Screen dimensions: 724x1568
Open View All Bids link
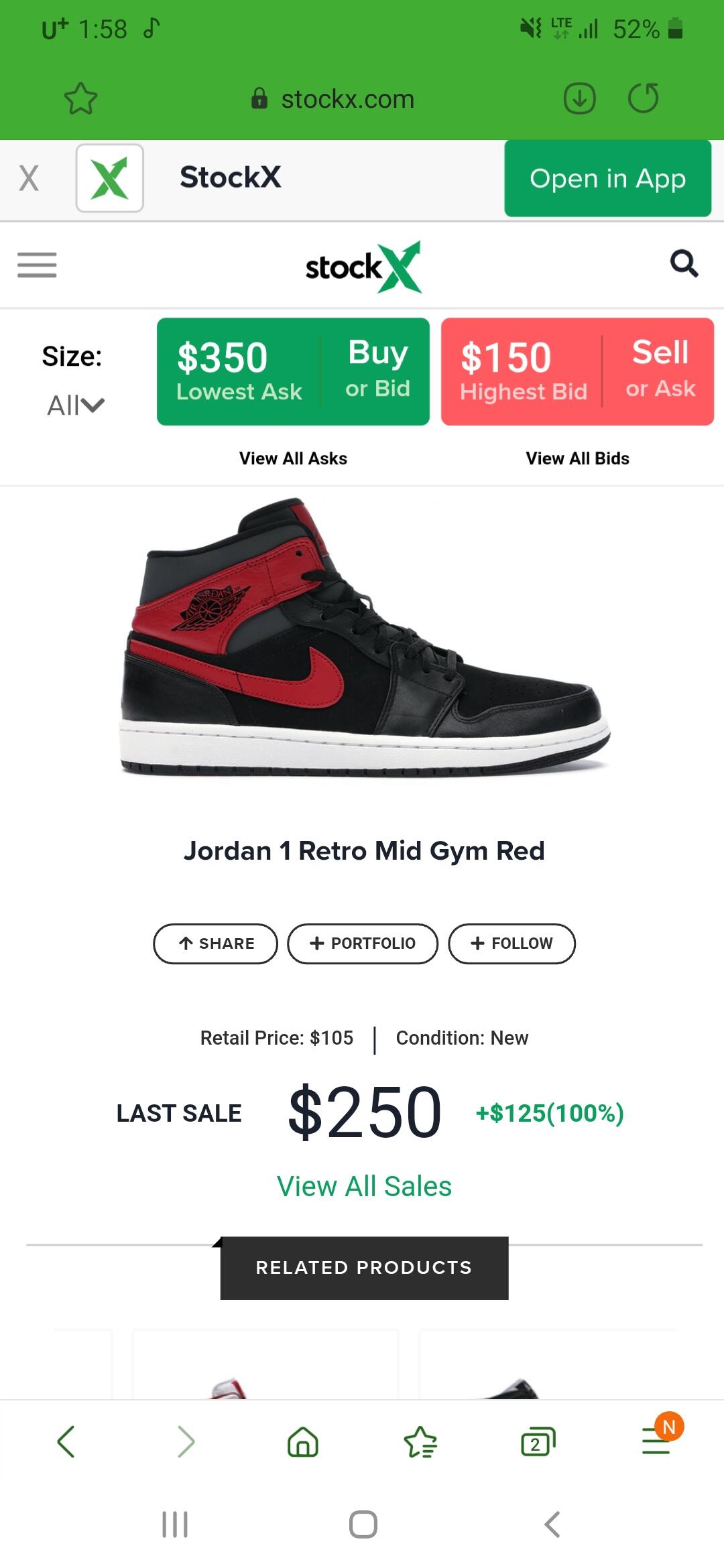pos(577,458)
